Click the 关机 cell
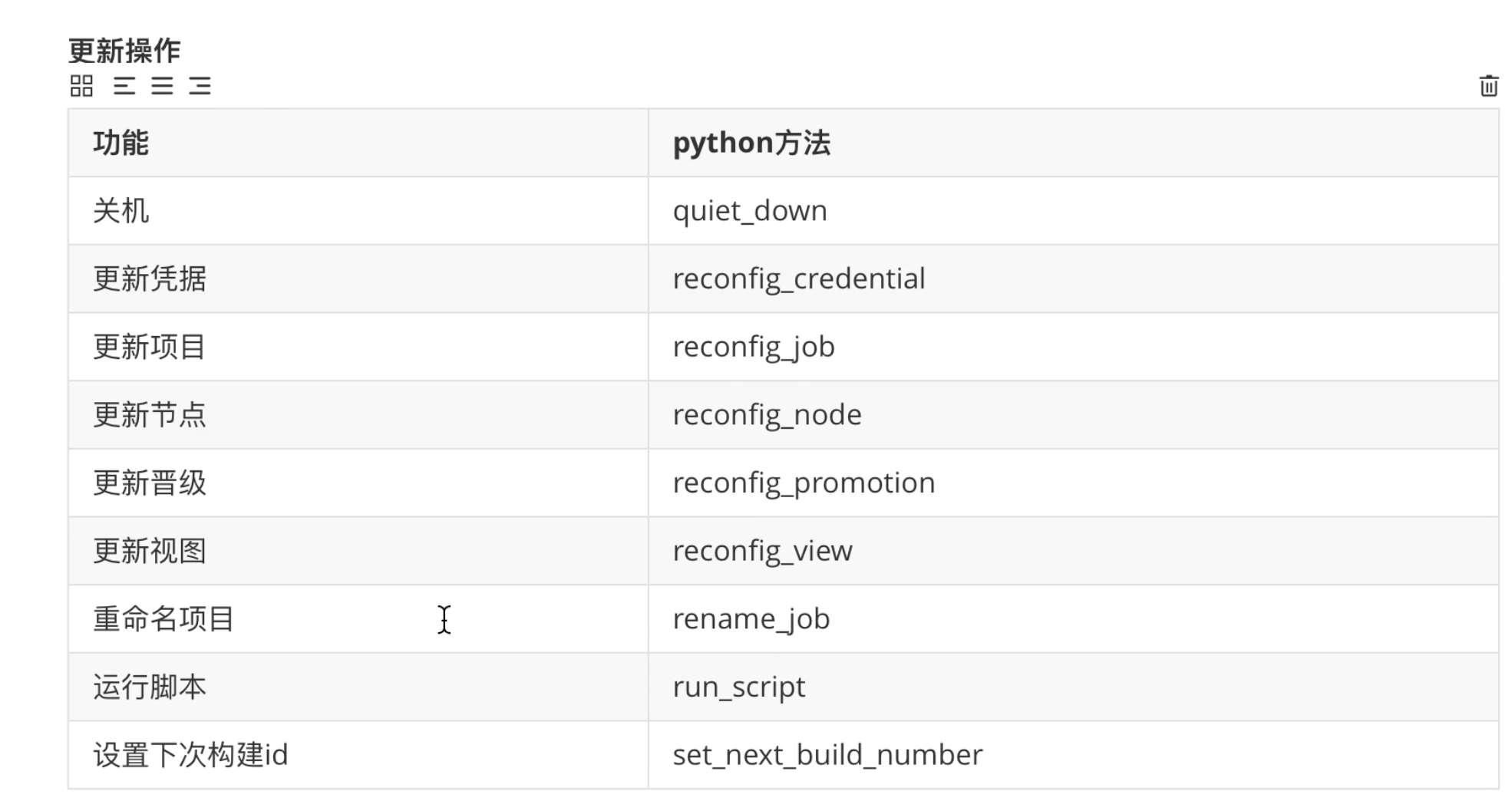 click(x=358, y=211)
